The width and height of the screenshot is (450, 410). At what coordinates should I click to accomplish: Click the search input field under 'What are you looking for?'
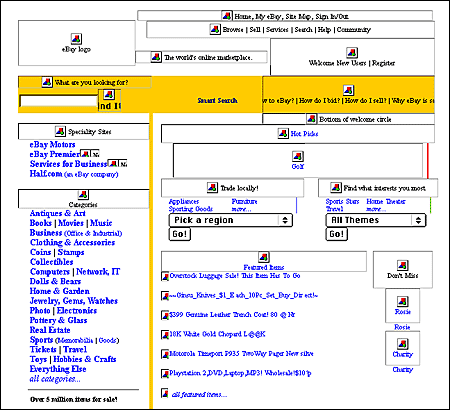[59, 101]
